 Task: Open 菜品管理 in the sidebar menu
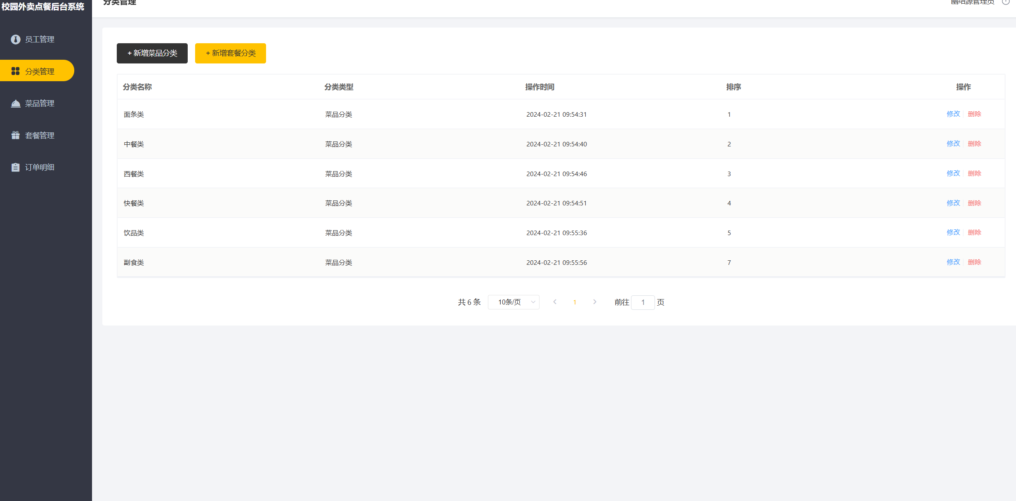point(39,103)
